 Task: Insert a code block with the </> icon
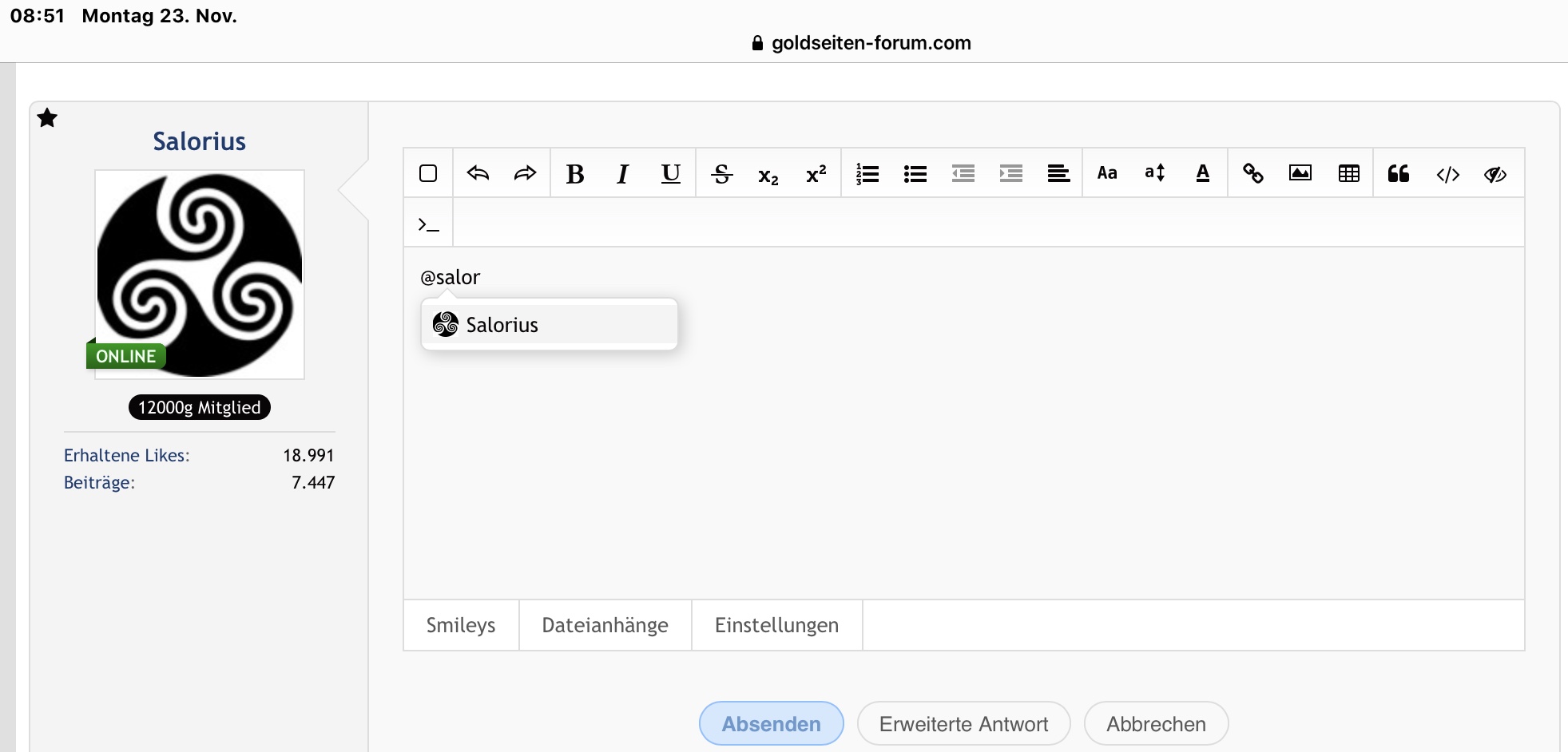click(1447, 174)
